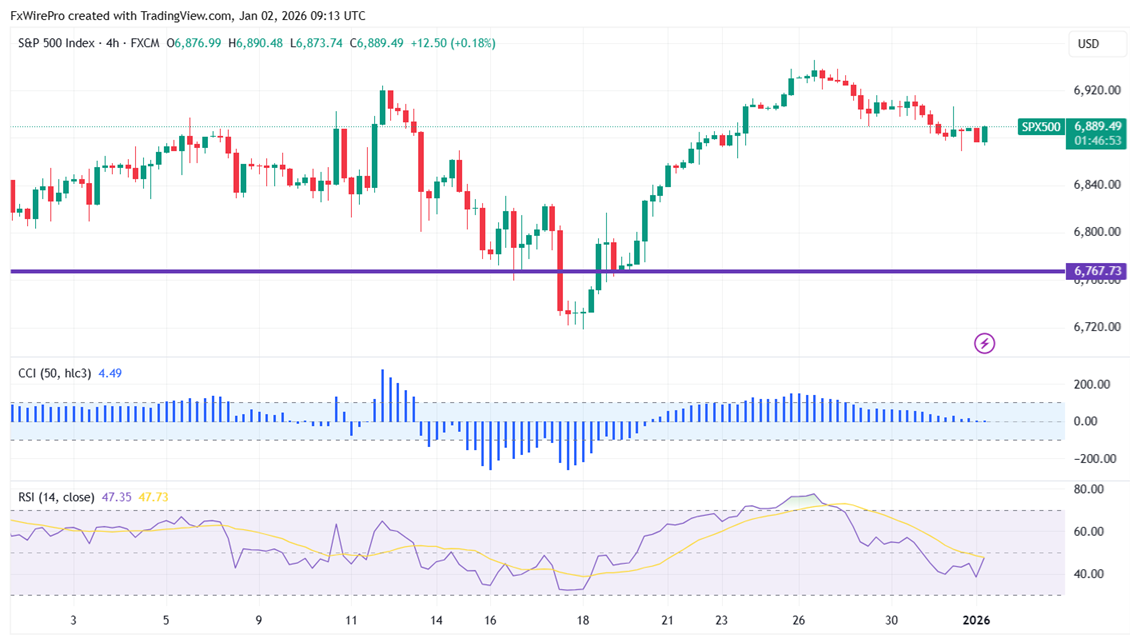Viewport: 1130px width, 637px height.
Task: Click the change value +12.50 (+0.18%)
Action: (453, 43)
